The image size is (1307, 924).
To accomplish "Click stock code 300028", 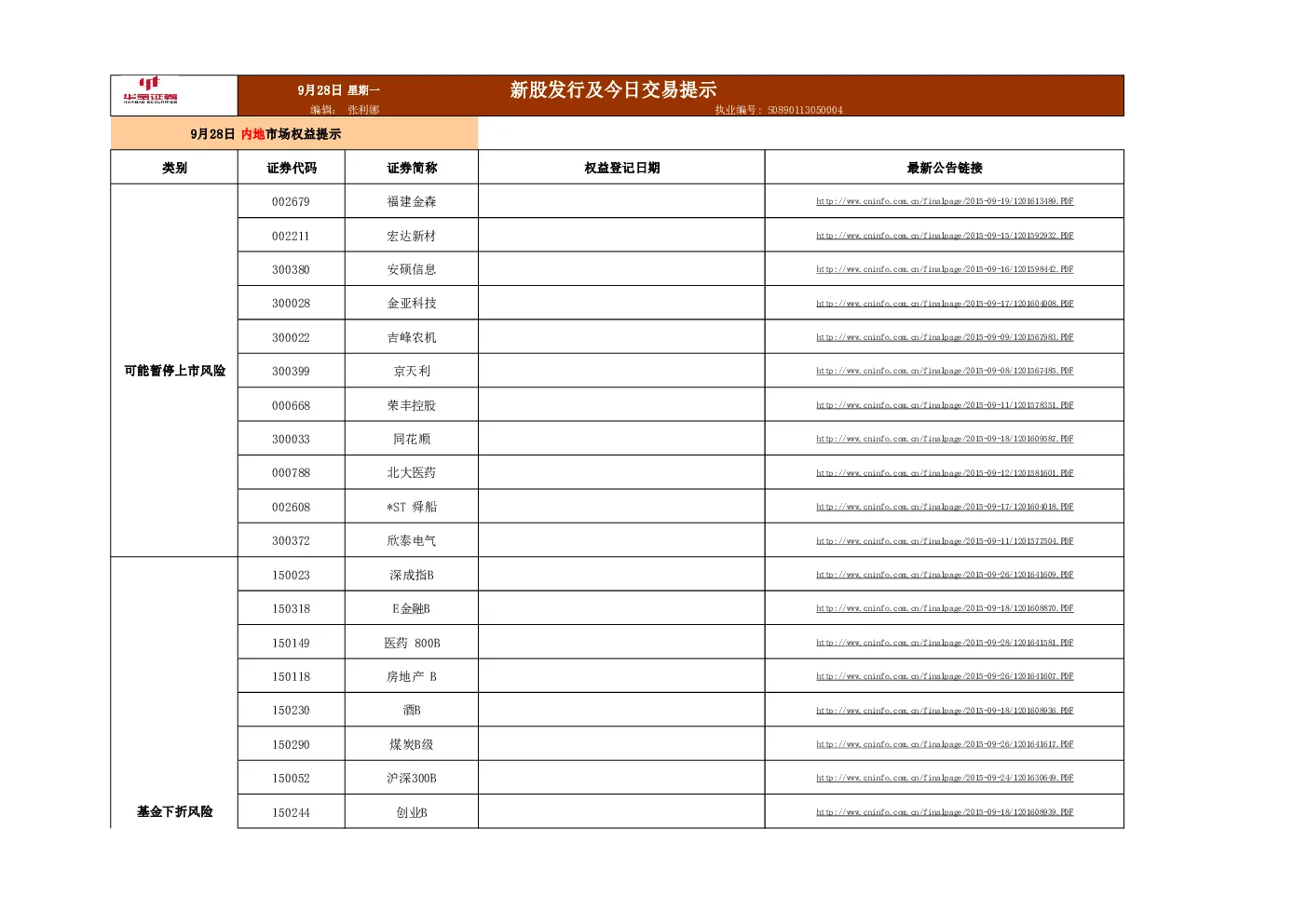I will click(291, 304).
